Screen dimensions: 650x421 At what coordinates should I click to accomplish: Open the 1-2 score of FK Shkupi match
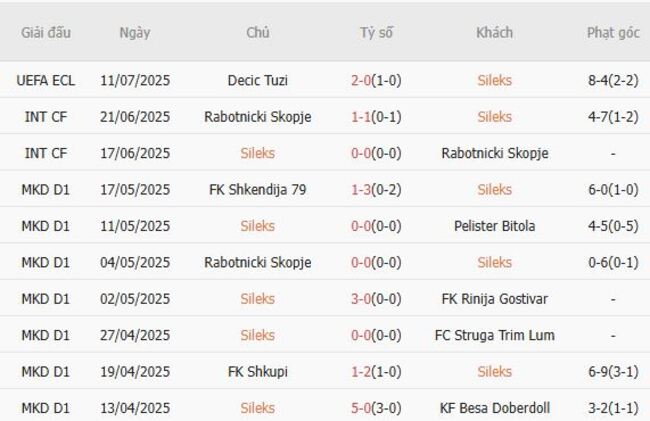pyautogui.click(x=376, y=372)
